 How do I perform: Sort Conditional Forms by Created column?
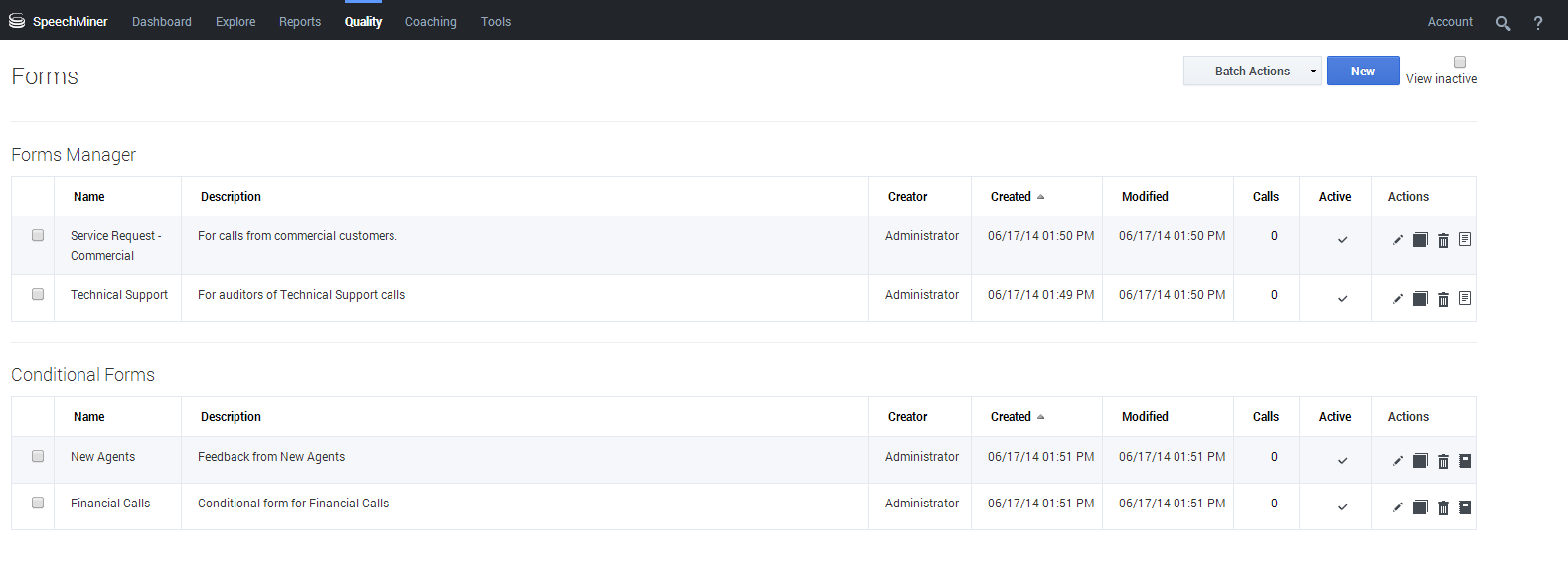point(1012,417)
